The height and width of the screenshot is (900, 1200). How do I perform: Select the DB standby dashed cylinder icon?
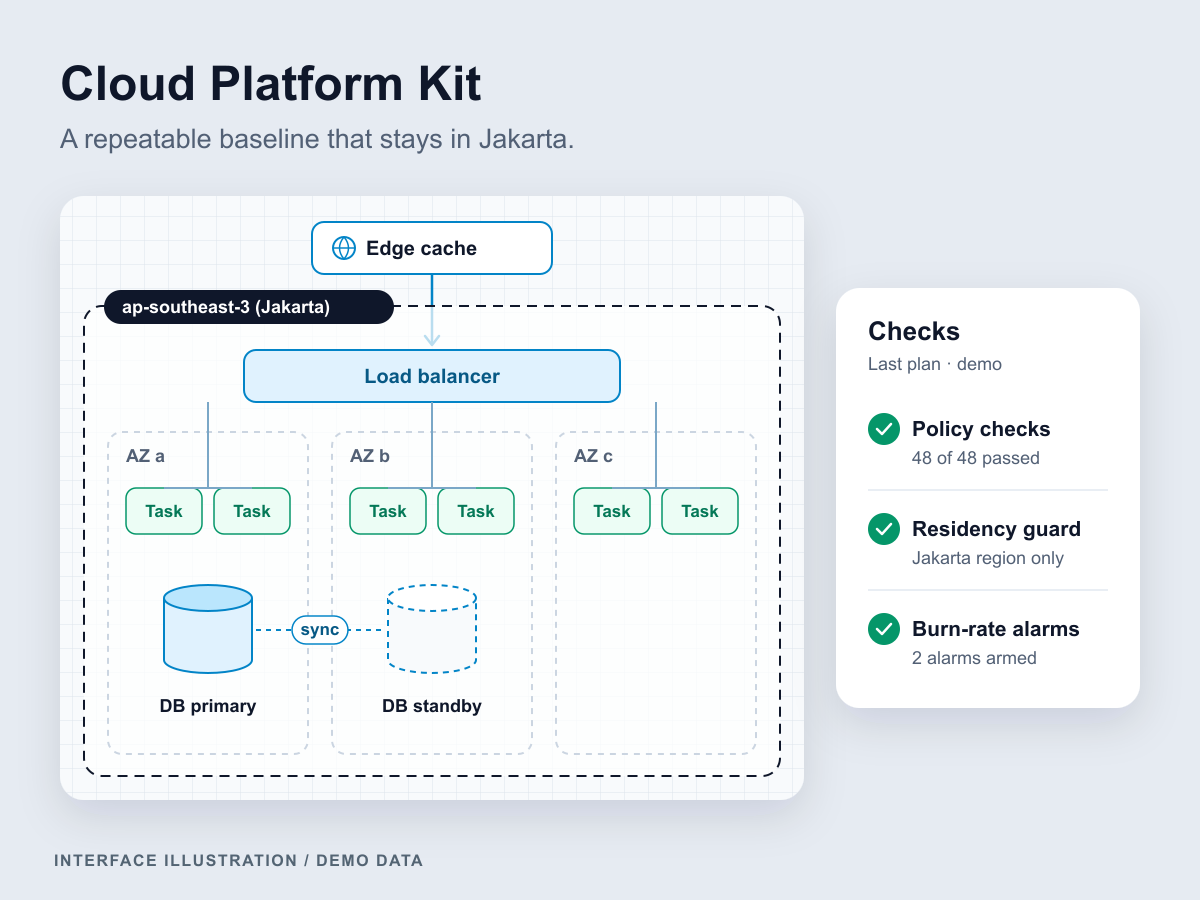coord(432,629)
